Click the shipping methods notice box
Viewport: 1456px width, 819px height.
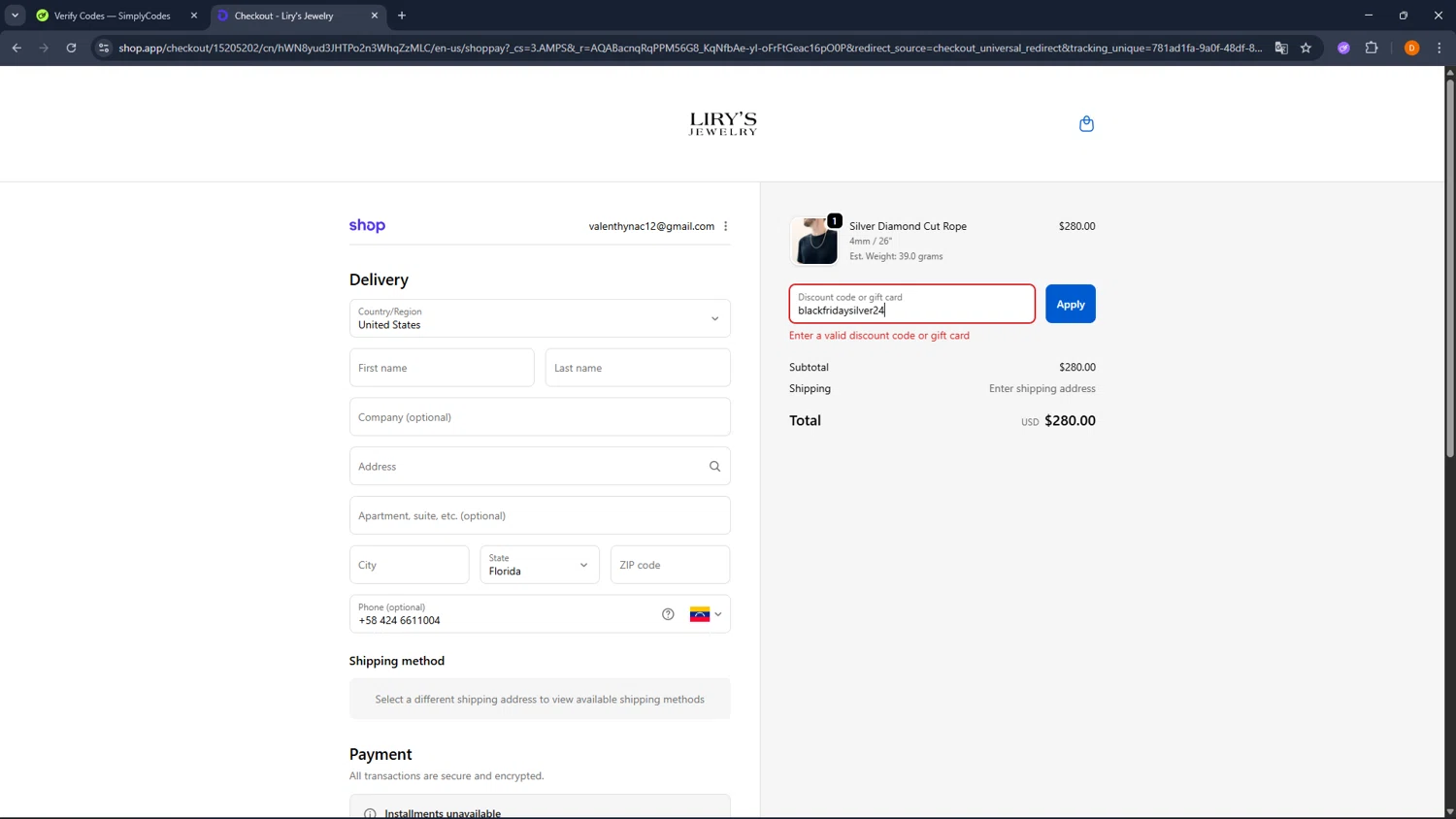[540, 699]
